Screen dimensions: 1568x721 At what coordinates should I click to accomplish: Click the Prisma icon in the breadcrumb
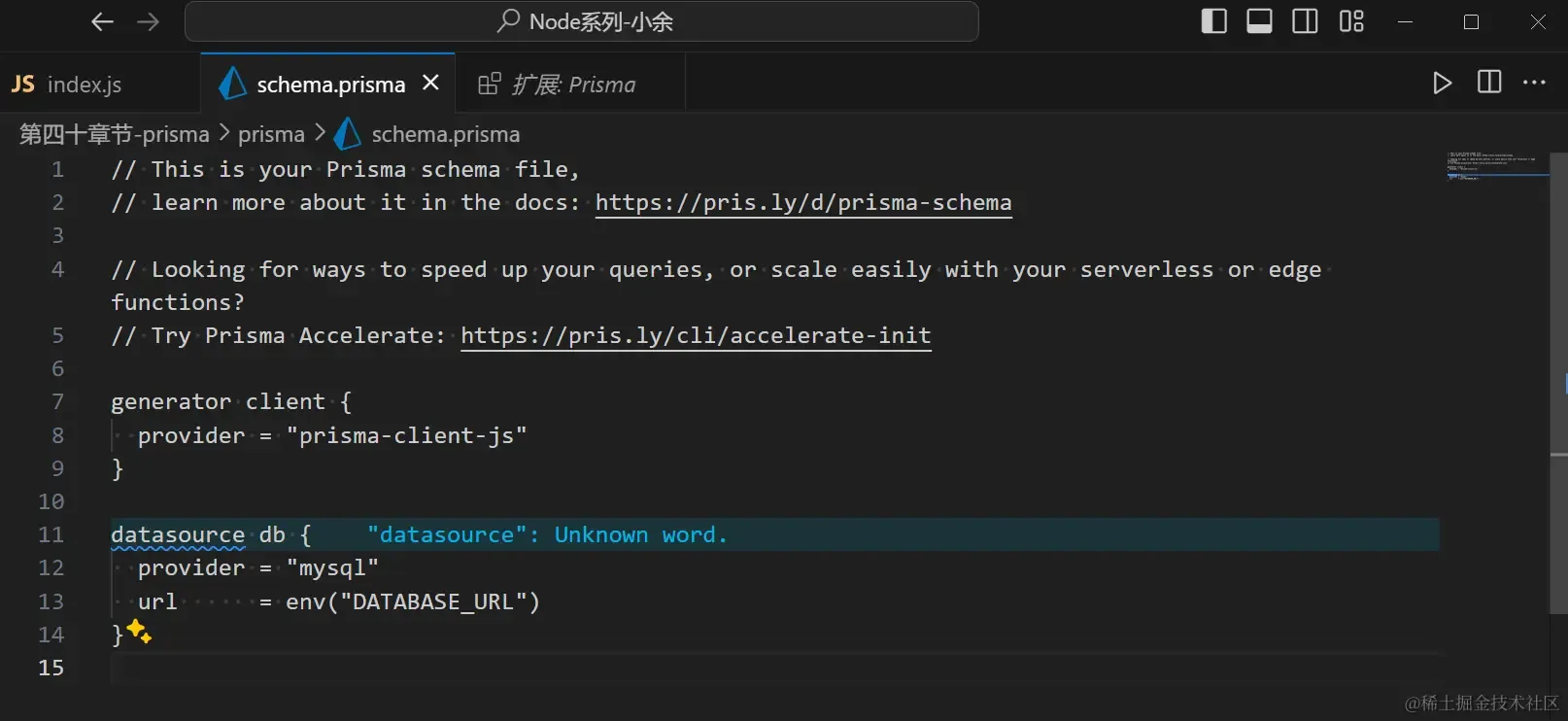347,134
